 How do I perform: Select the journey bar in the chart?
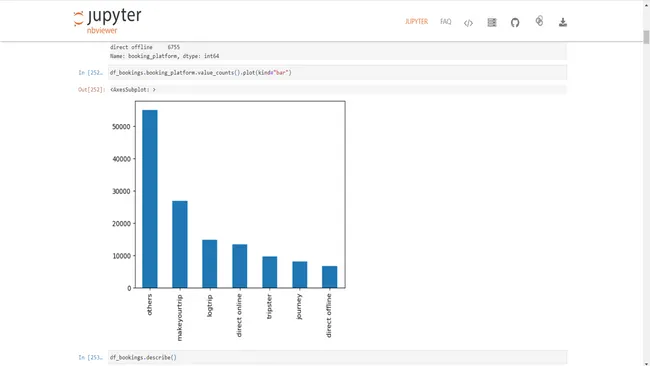[300, 274]
